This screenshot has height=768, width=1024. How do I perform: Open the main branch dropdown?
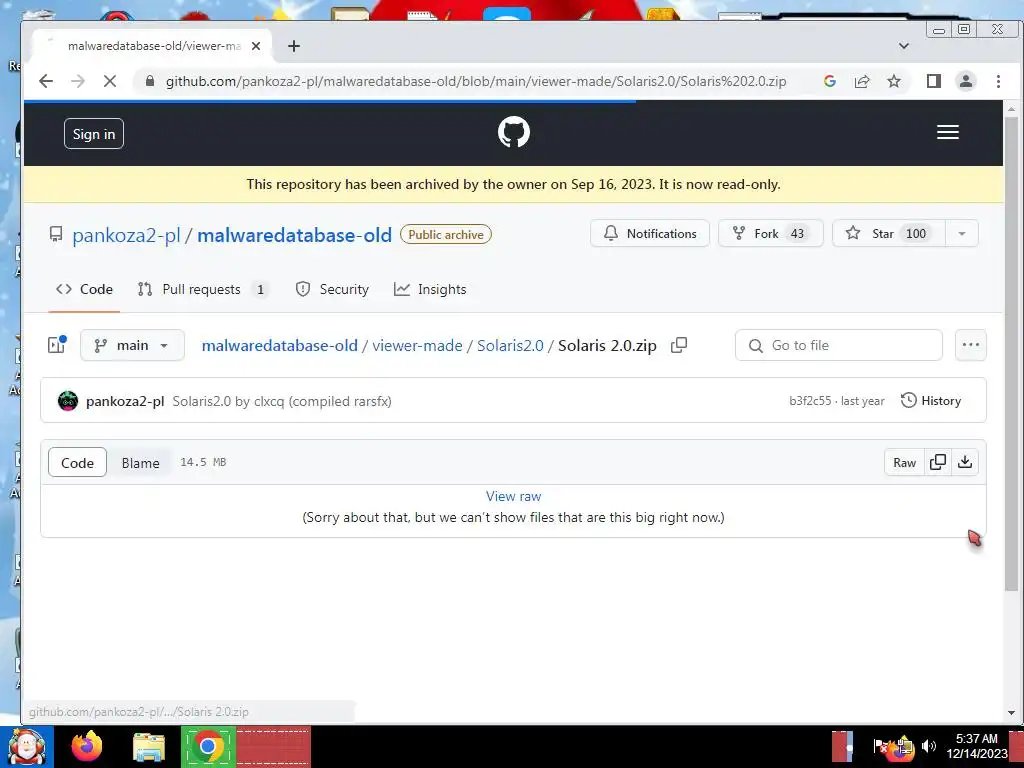[x=132, y=345]
